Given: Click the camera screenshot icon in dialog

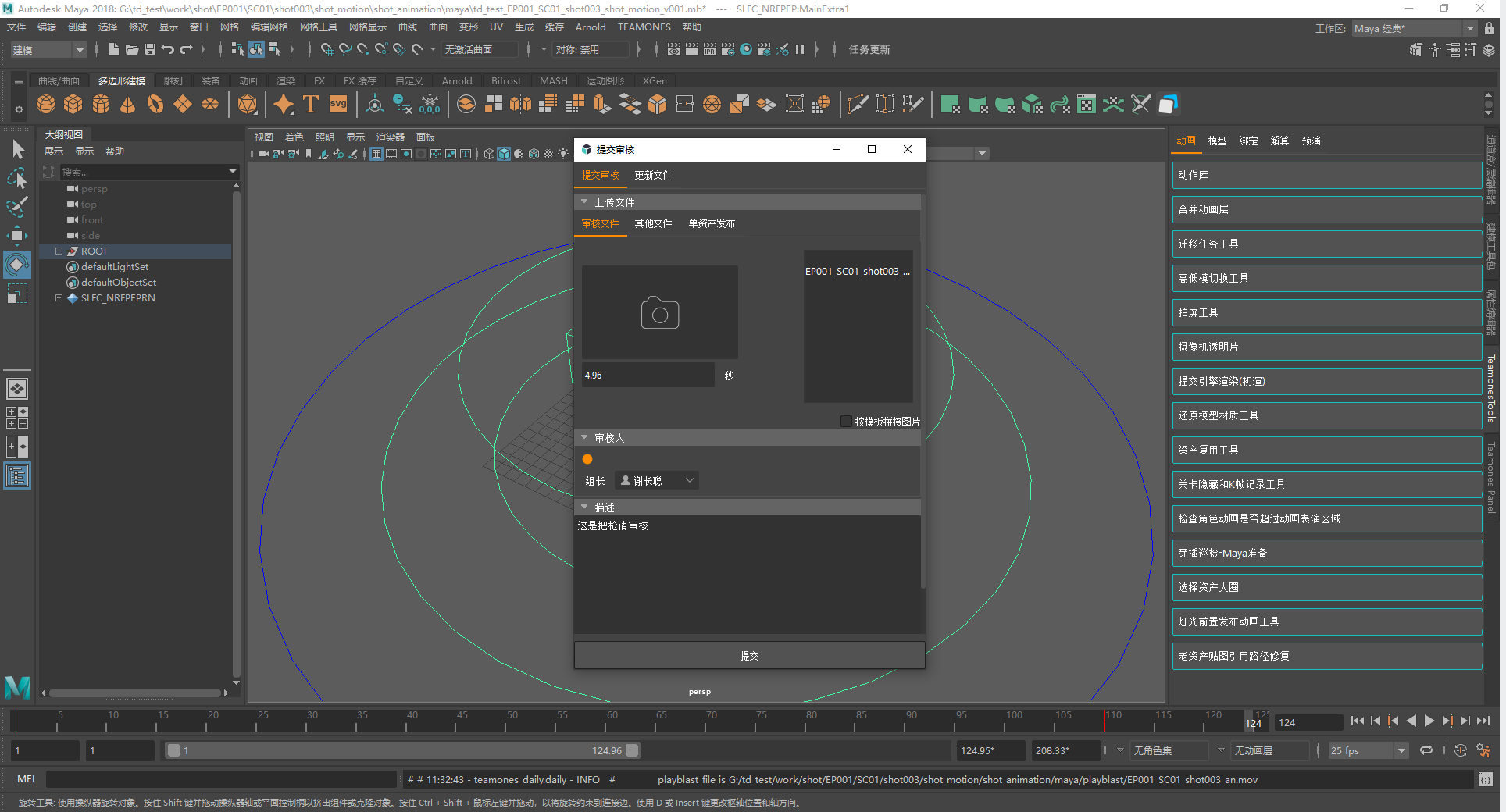Looking at the screenshot, I should click(659, 313).
